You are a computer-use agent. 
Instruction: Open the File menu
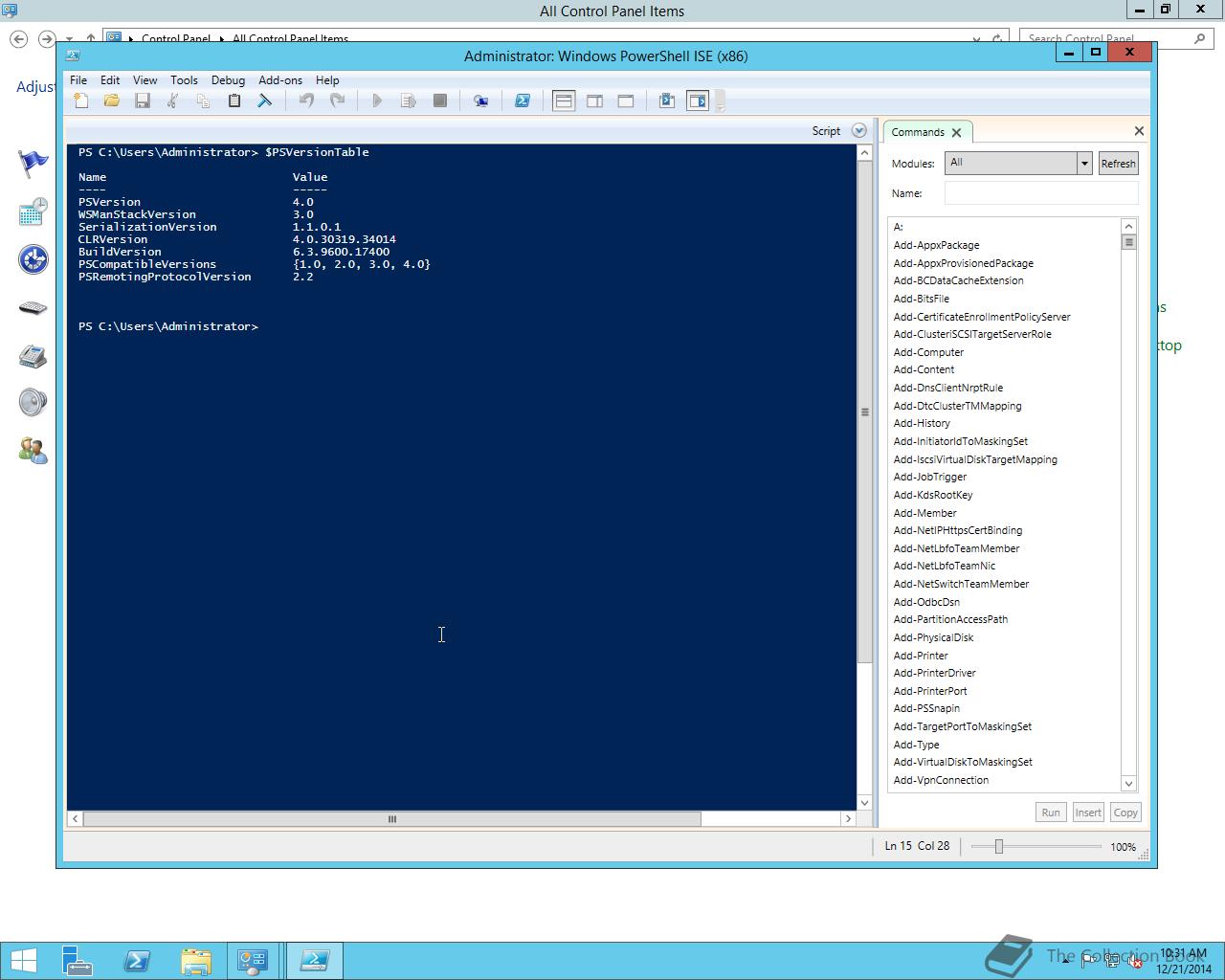coord(78,80)
